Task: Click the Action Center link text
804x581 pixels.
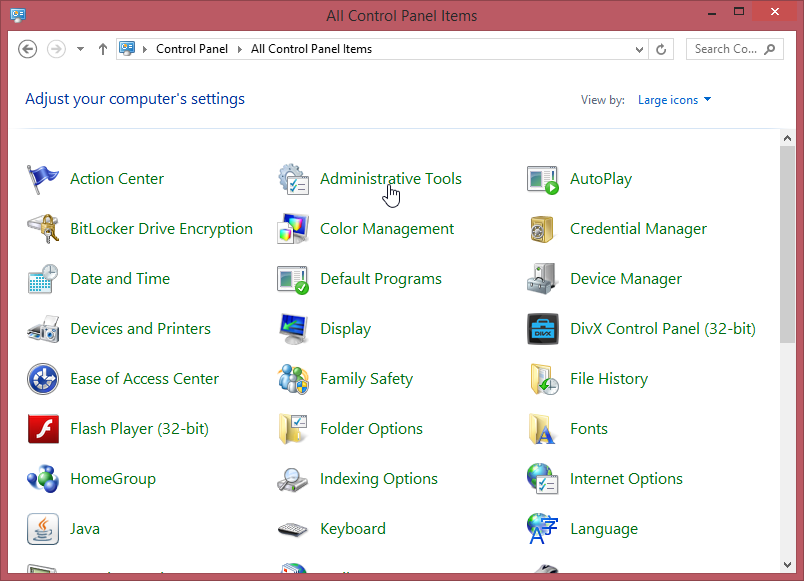Action: tap(117, 179)
